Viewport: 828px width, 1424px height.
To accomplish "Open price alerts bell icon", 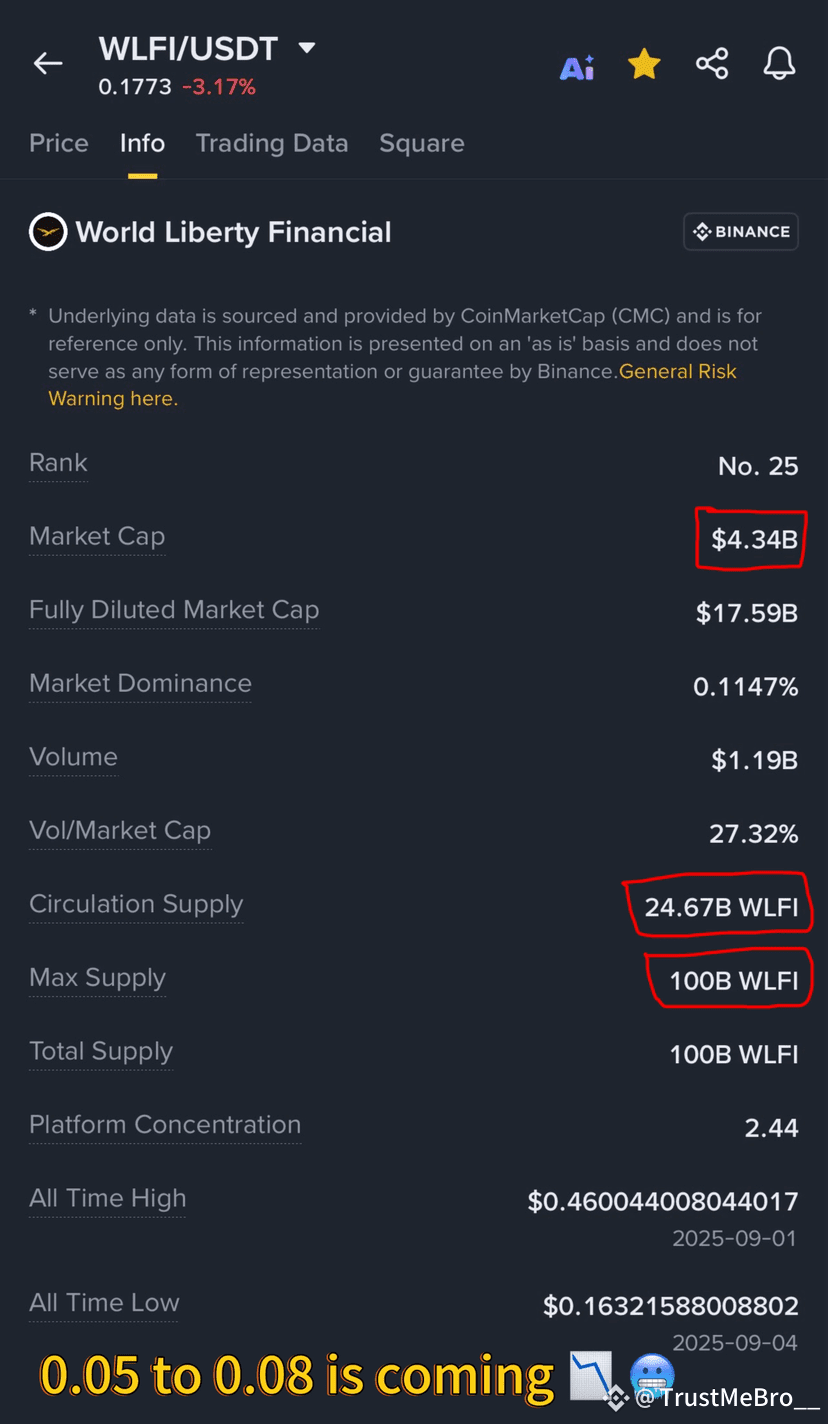I will [x=779, y=64].
